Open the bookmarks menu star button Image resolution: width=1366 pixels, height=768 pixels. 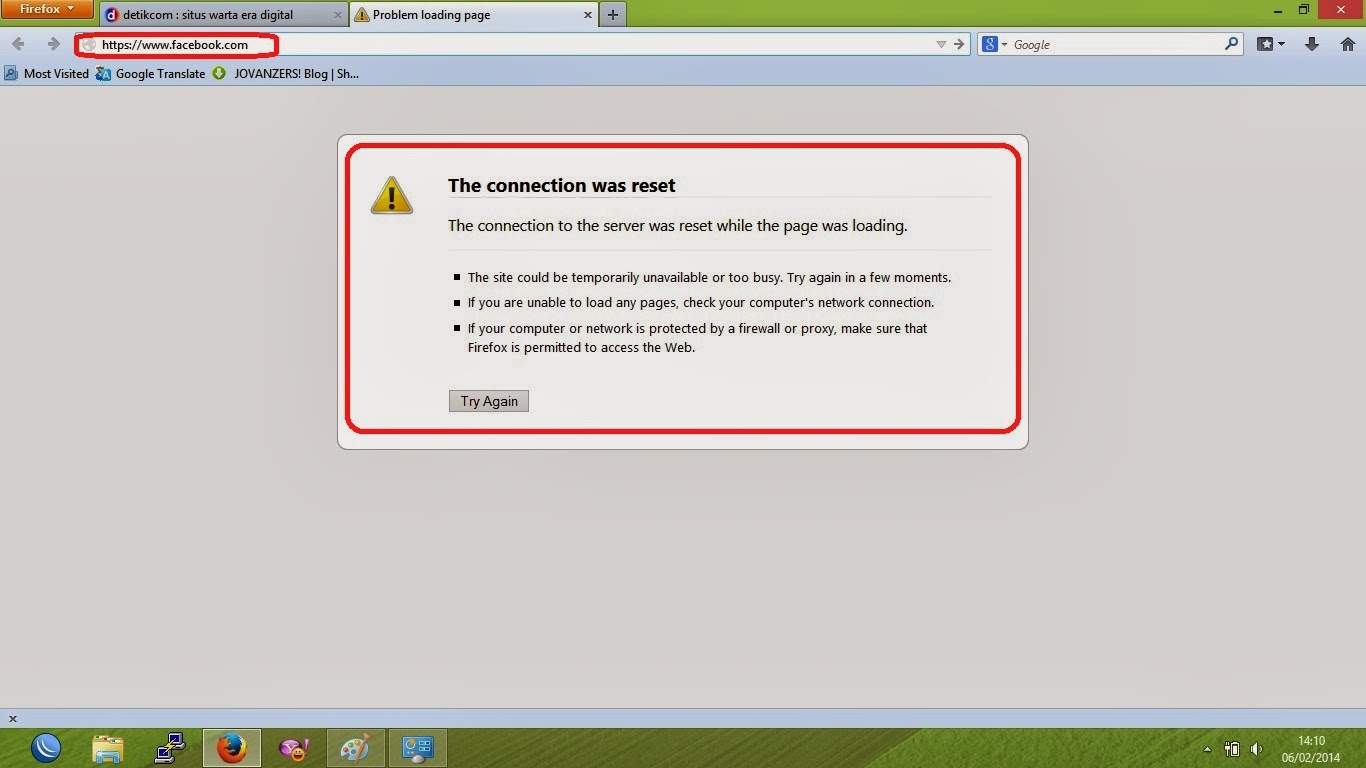pos(1265,44)
